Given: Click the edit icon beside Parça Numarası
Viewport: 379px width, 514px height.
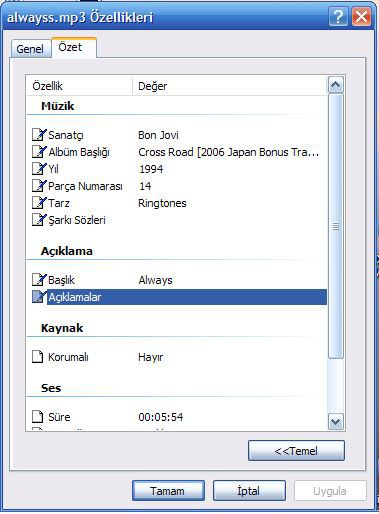Looking at the screenshot, I should click(x=39, y=186).
